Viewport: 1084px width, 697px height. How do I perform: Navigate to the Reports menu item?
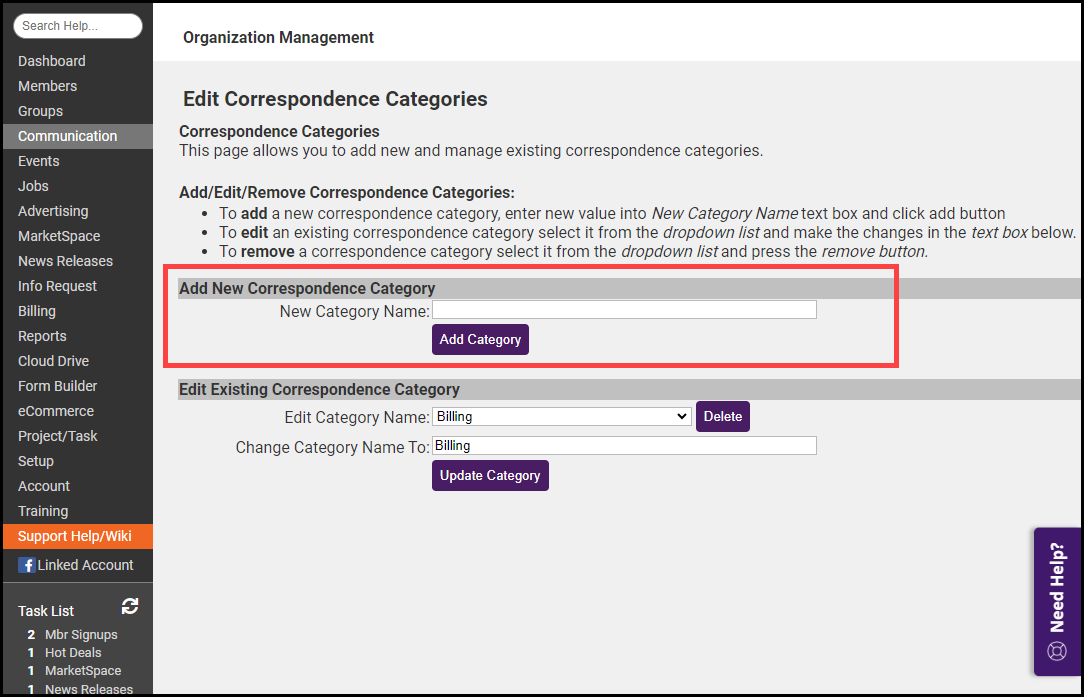tap(42, 336)
